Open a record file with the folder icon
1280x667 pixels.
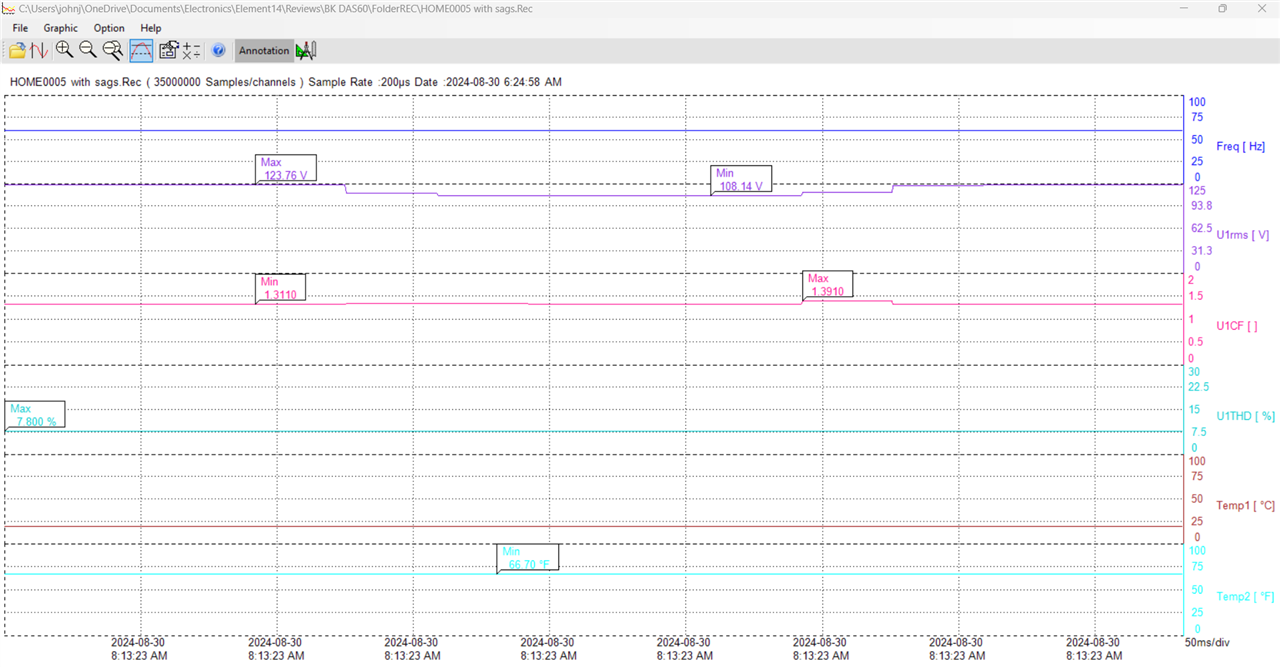point(17,50)
